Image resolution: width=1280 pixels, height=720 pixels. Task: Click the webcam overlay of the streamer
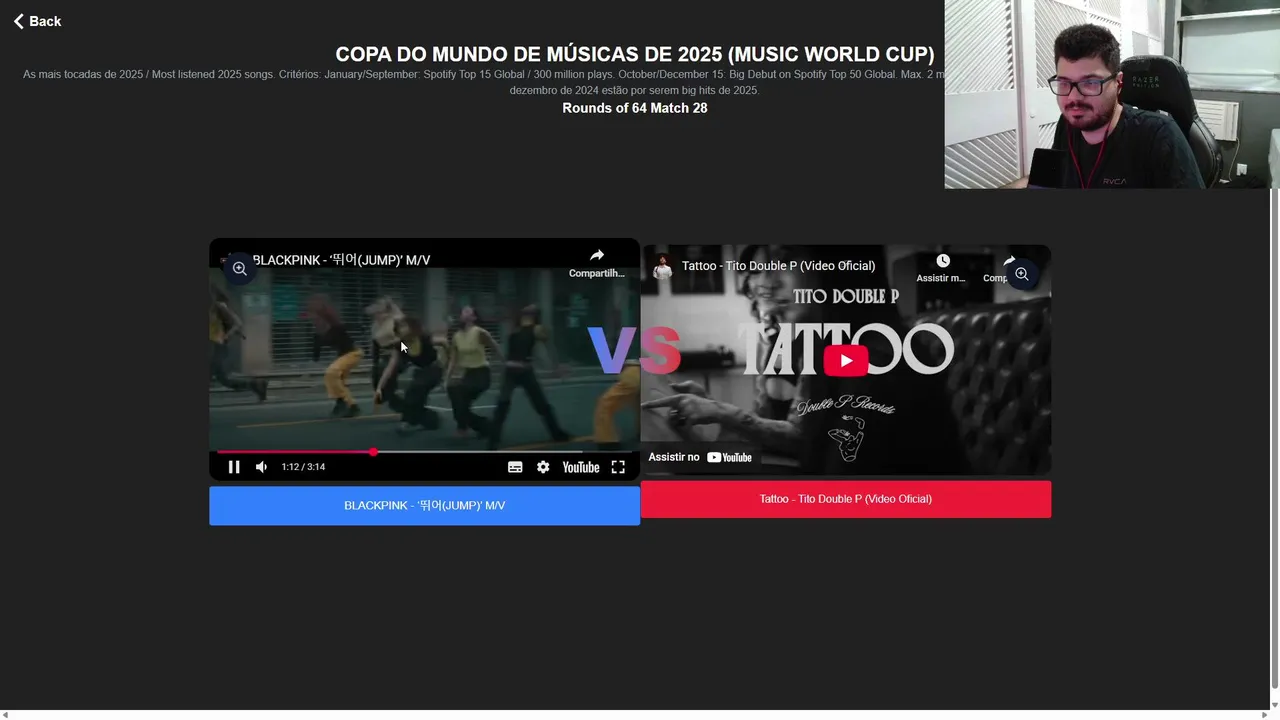point(1112,94)
